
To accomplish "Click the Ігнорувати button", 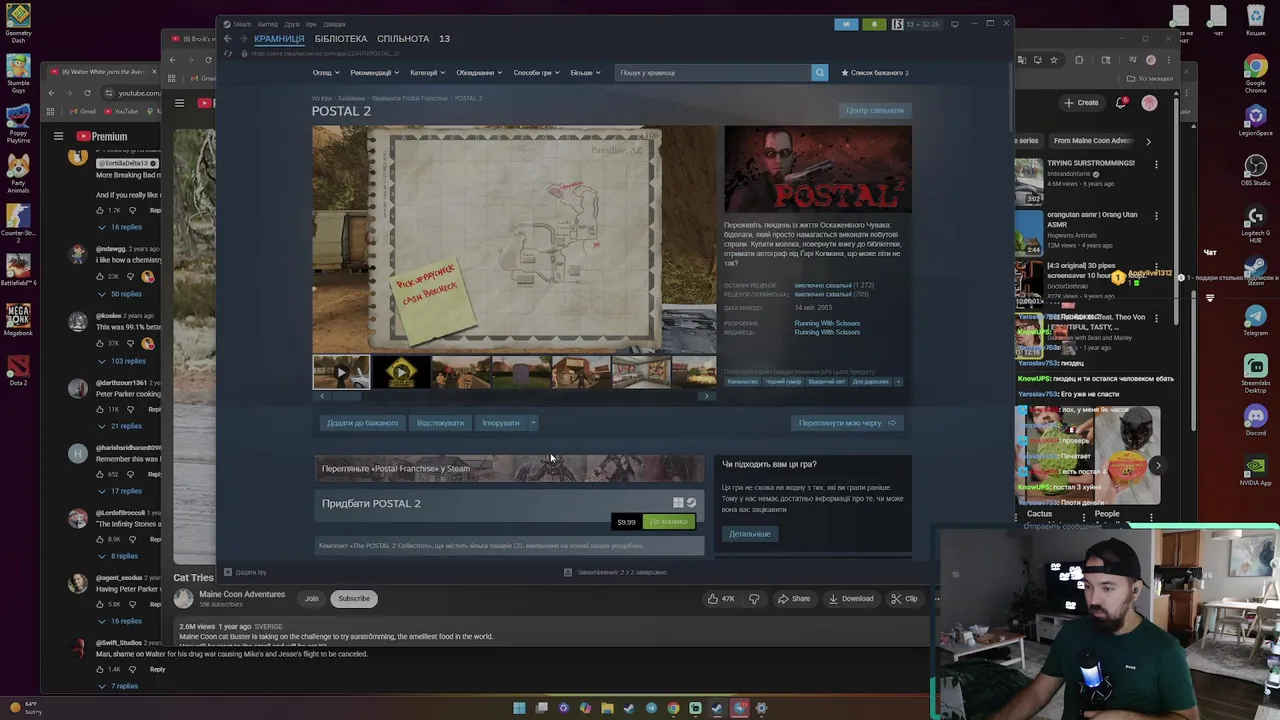I will pyautogui.click(x=501, y=423).
